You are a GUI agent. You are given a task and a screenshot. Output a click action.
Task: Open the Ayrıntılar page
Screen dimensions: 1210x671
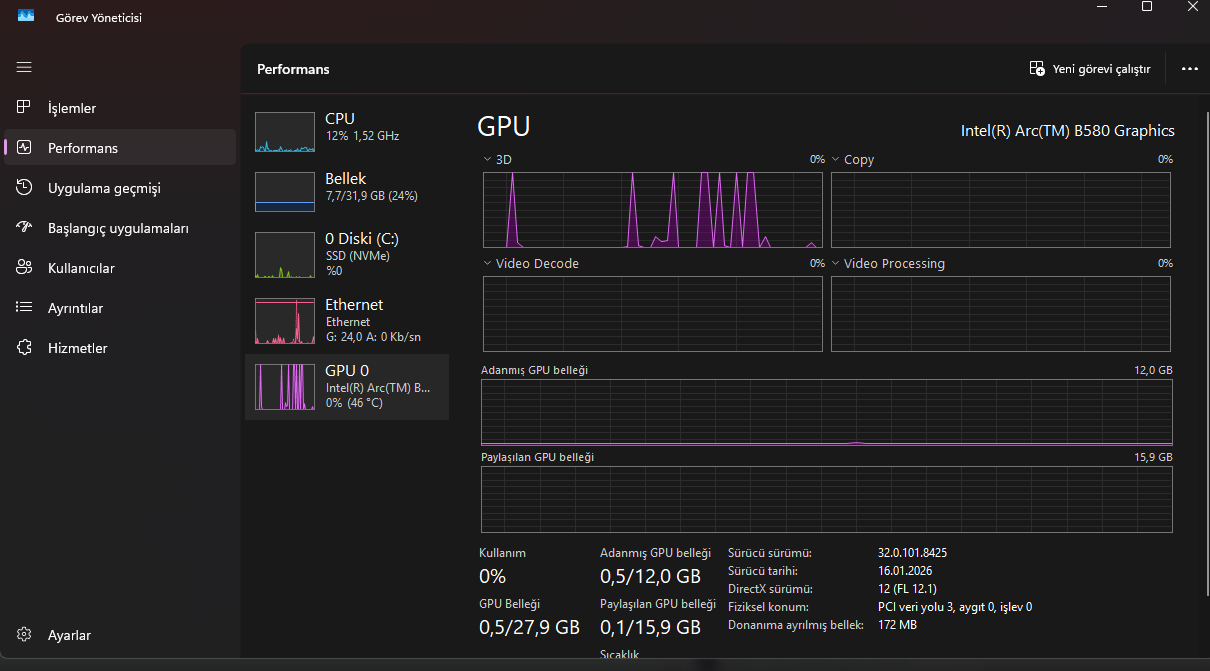(x=120, y=307)
